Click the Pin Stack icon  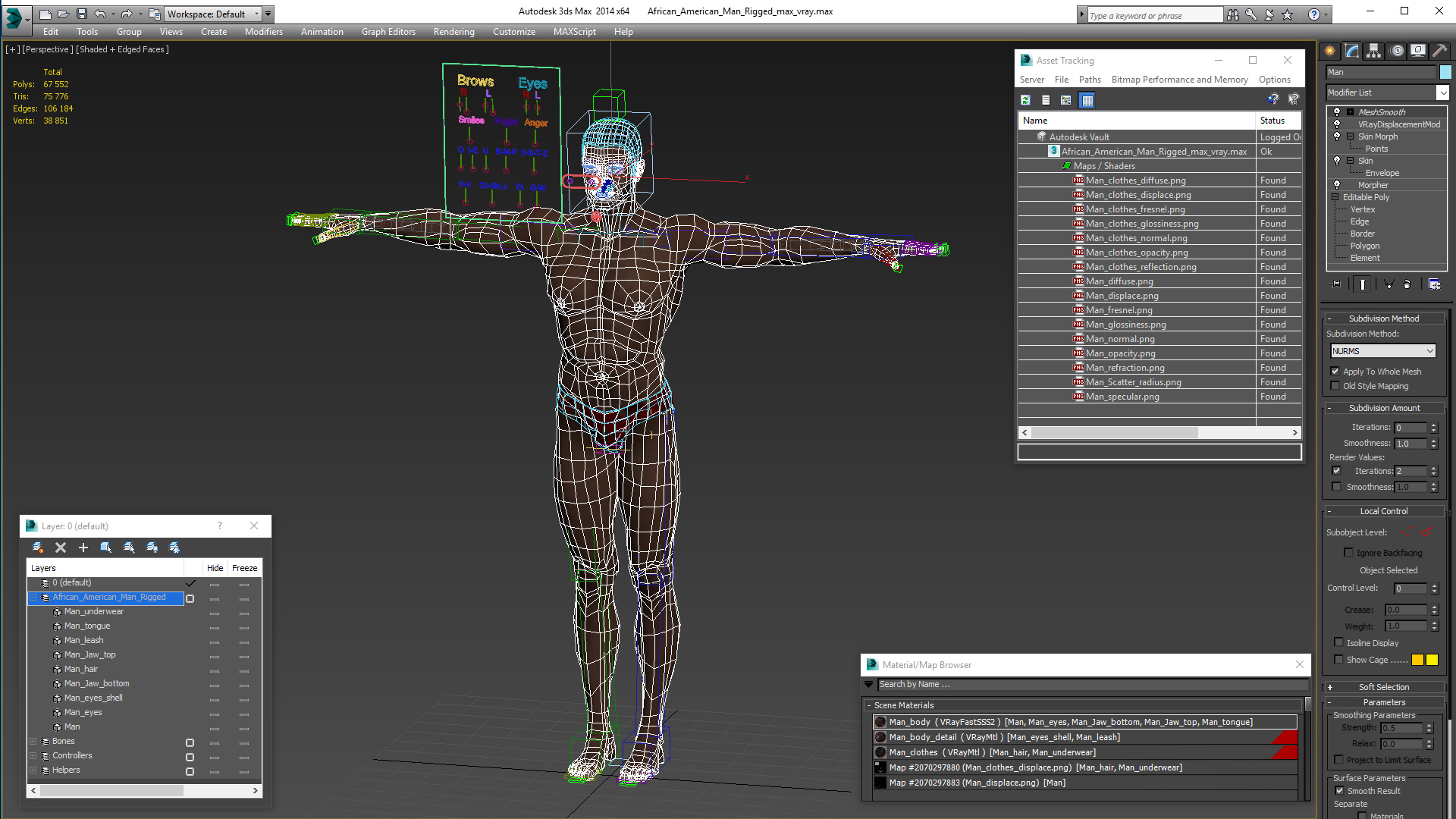(1336, 284)
